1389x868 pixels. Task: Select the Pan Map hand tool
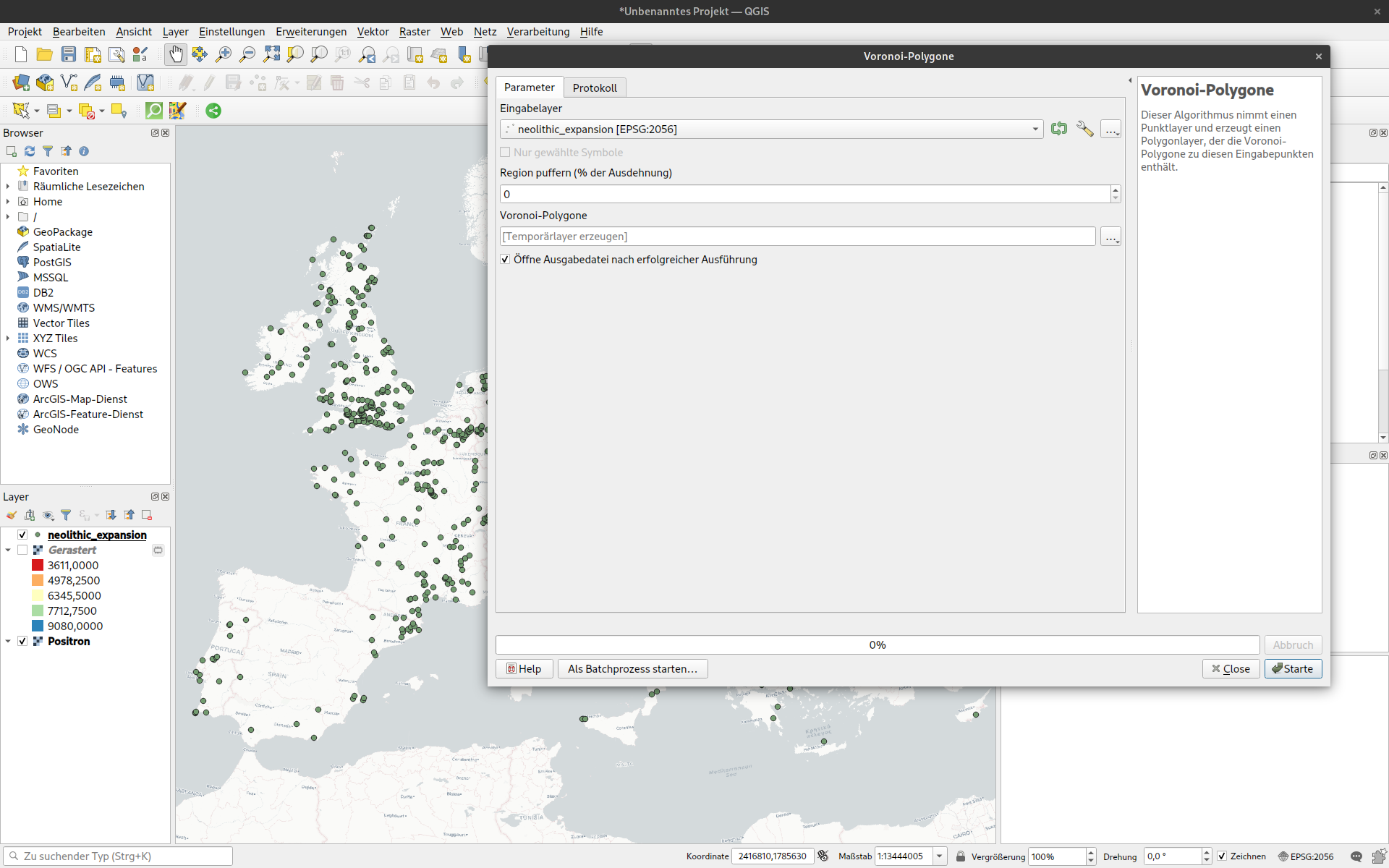pyautogui.click(x=176, y=54)
